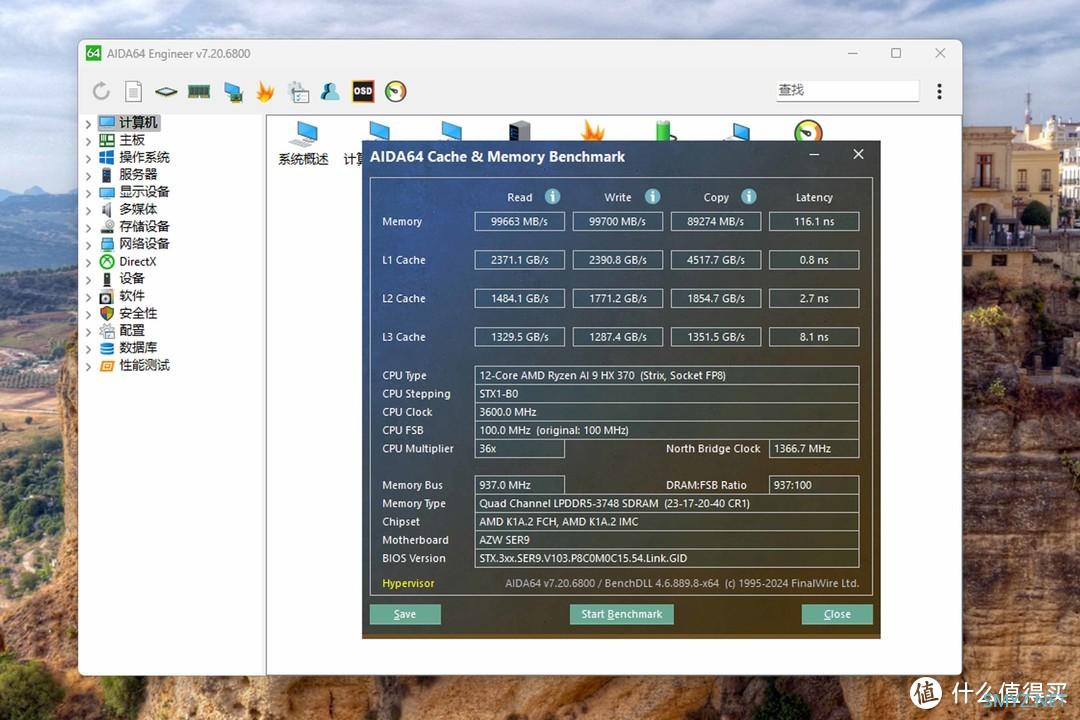Viewport: 1080px width, 720px height.
Task: Select 多媒体 in the tree
Action: click(x=138, y=209)
